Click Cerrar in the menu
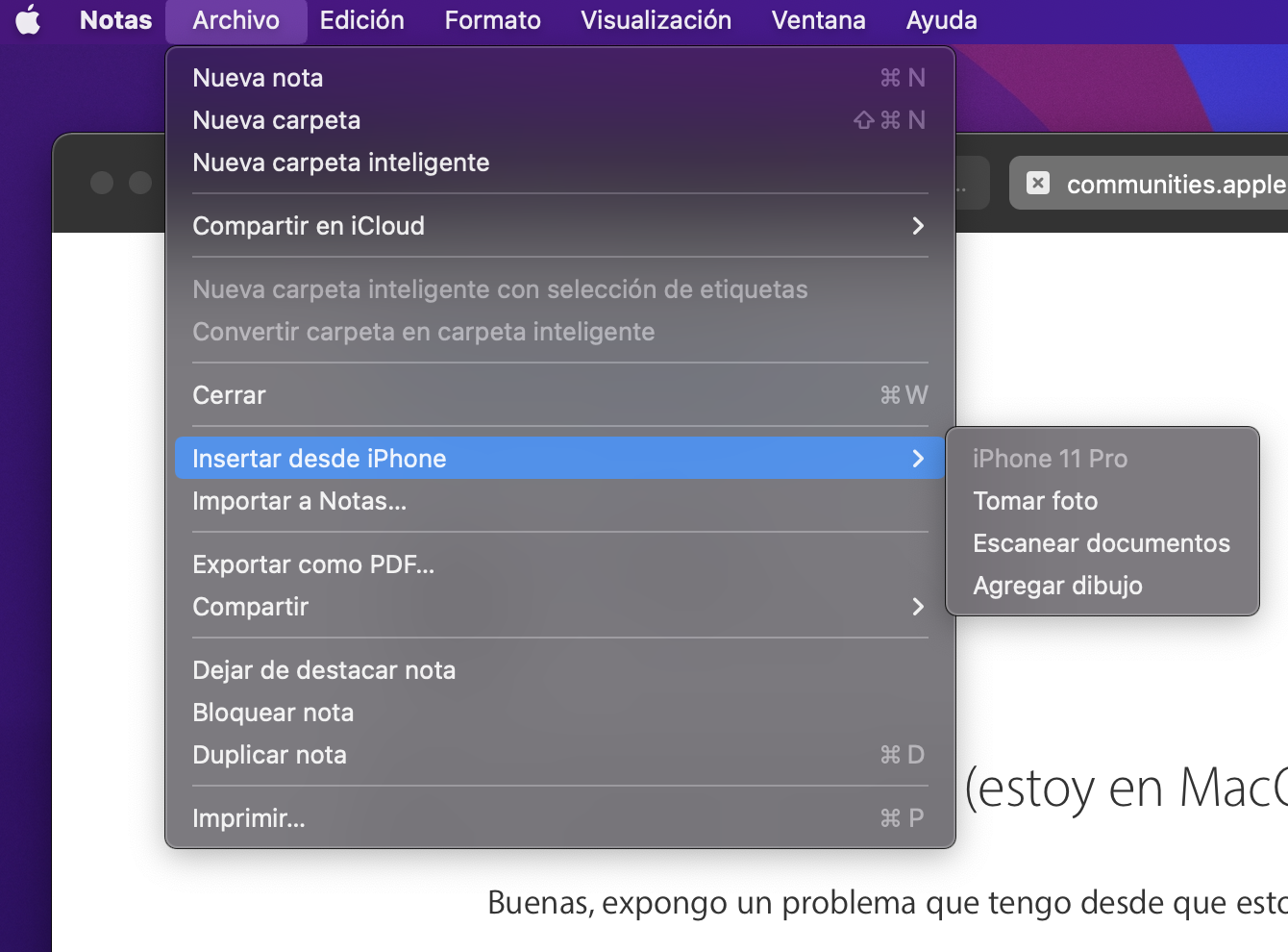The width and height of the screenshot is (1288, 952). click(230, 395)
